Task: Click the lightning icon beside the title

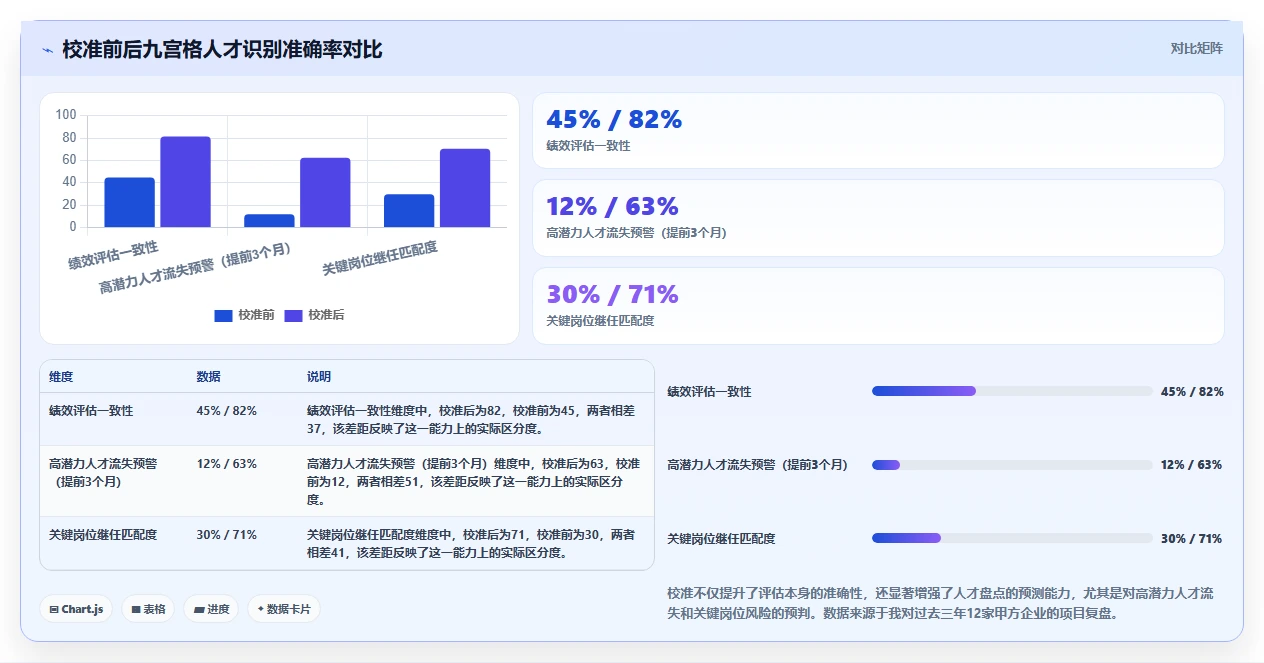Action: point(47,50)
